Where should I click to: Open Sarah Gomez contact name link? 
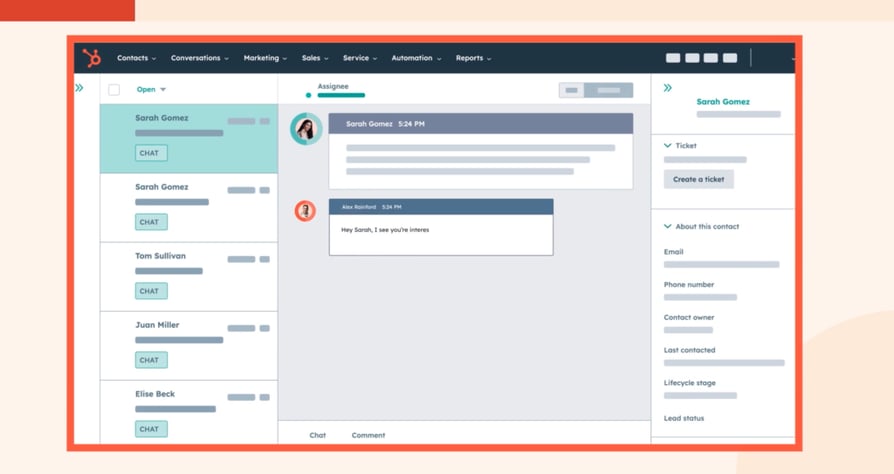(723, 102)
